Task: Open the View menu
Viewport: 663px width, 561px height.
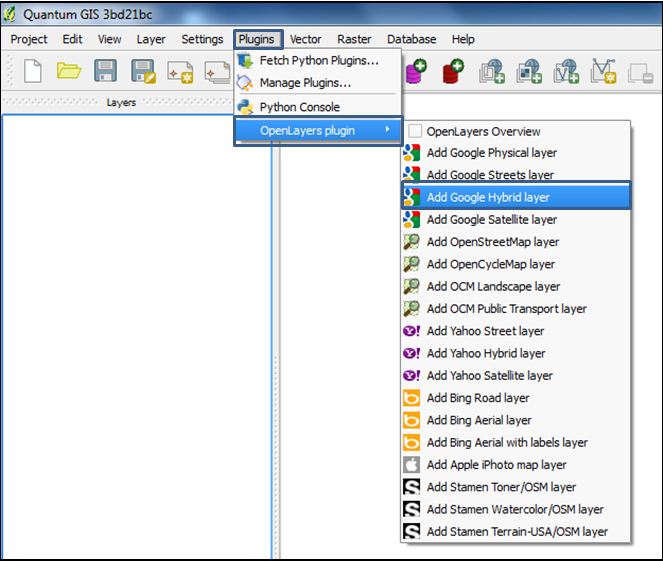Action: [110, 39]
